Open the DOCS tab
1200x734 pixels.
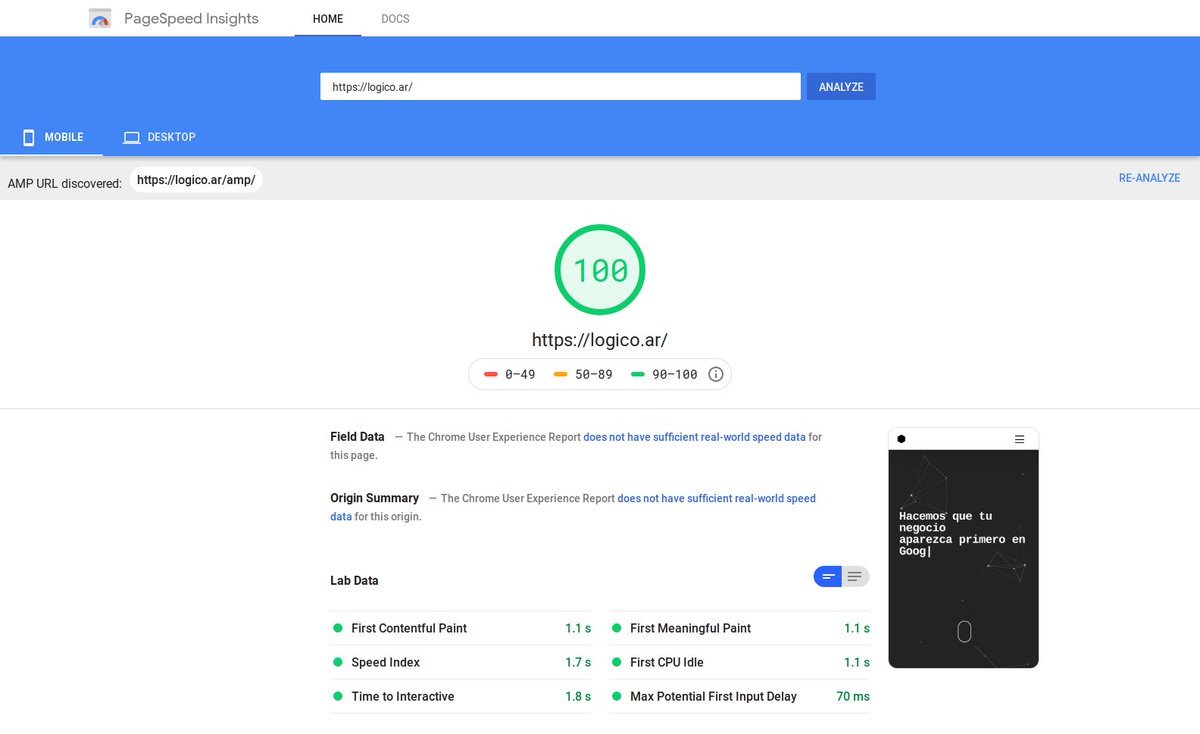(x=395, y=19)
